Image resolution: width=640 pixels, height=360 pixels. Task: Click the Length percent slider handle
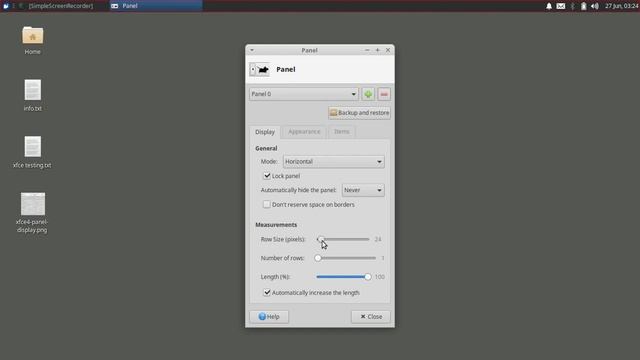click(368, 277)
